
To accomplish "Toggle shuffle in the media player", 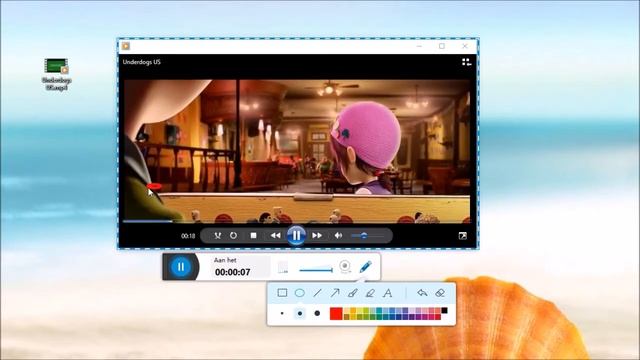I will click(x=218, y=236).
